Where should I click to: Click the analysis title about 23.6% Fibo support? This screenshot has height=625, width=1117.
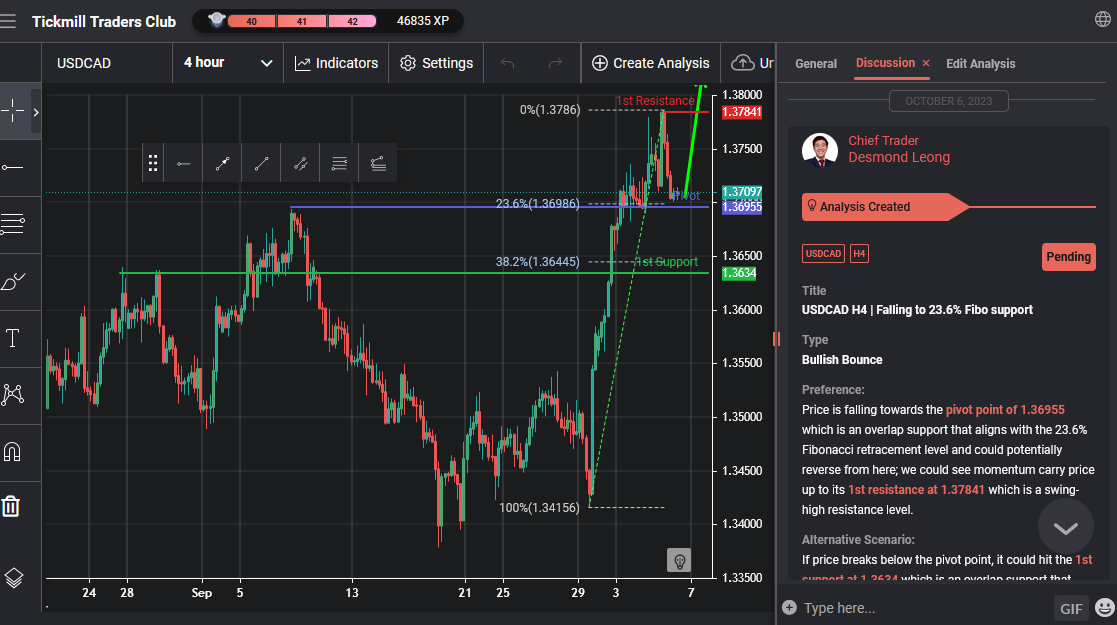(917, 310)
